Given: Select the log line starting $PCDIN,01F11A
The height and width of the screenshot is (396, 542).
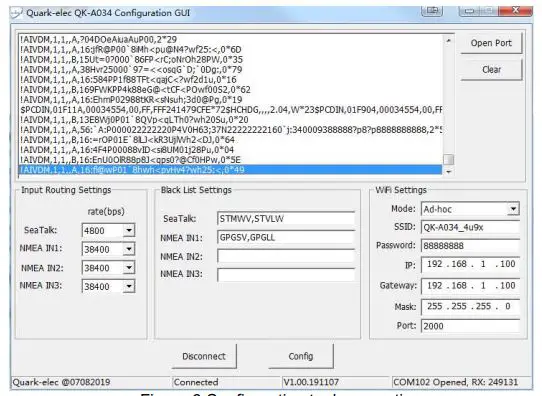Looking at the screenshot, I should coord(230,110).
